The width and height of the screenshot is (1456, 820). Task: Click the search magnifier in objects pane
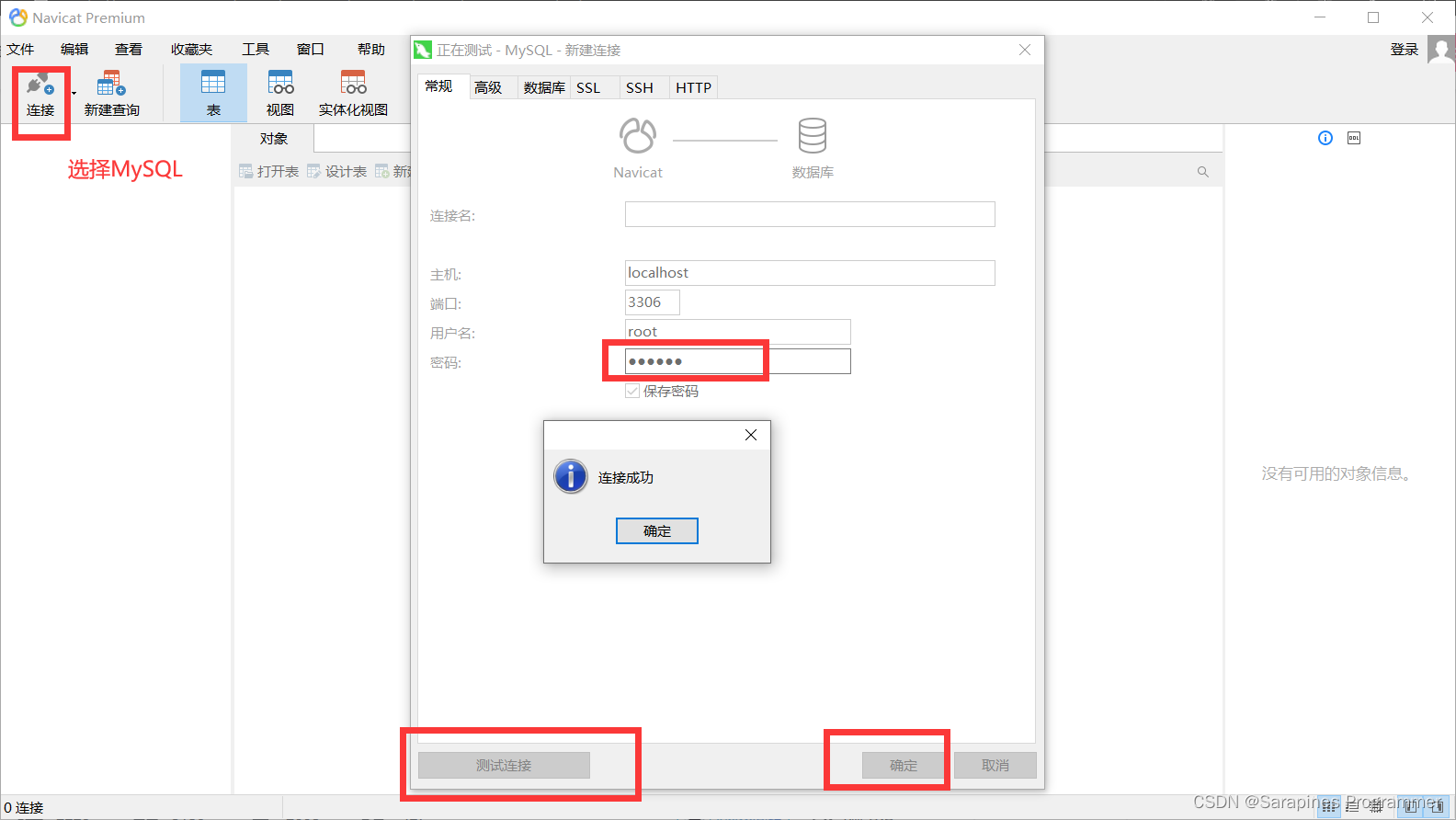(1202, 172)
